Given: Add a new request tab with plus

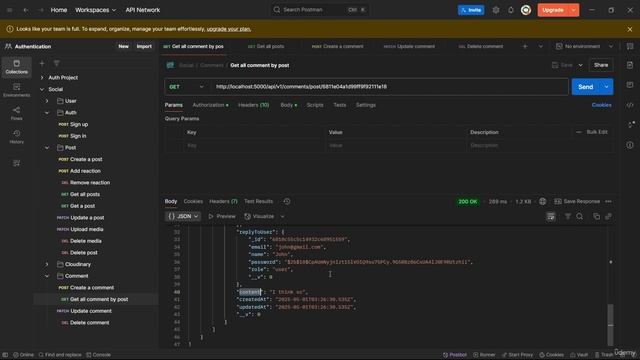Looking at the screenshot, I should click(525, 47).
